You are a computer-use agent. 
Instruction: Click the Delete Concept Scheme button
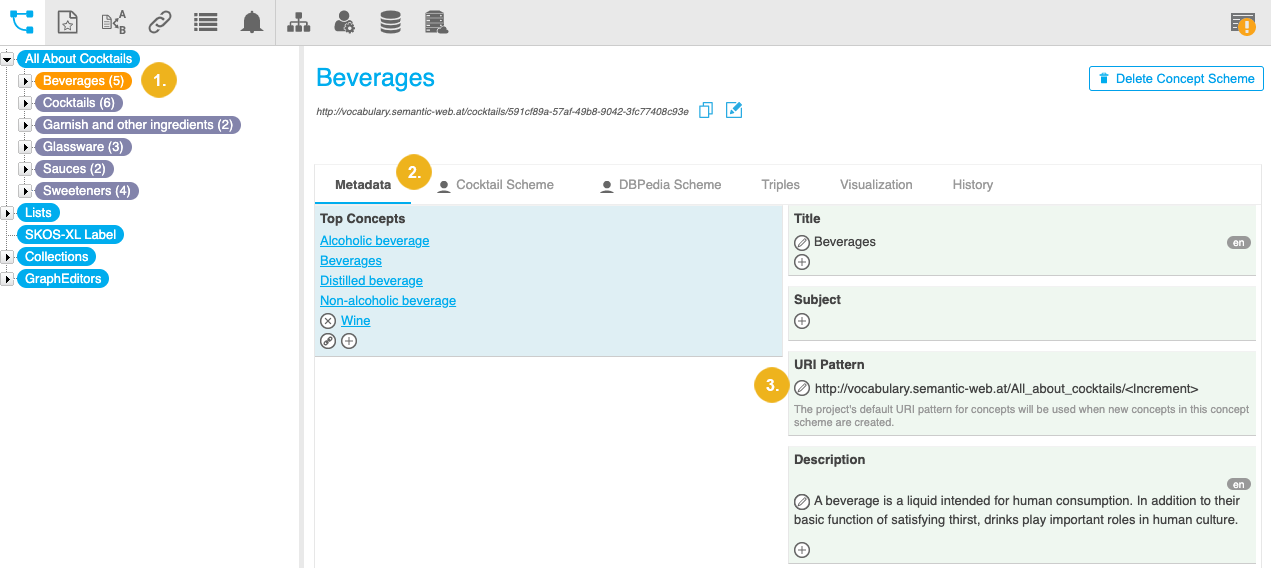(x=1176, y=79)
